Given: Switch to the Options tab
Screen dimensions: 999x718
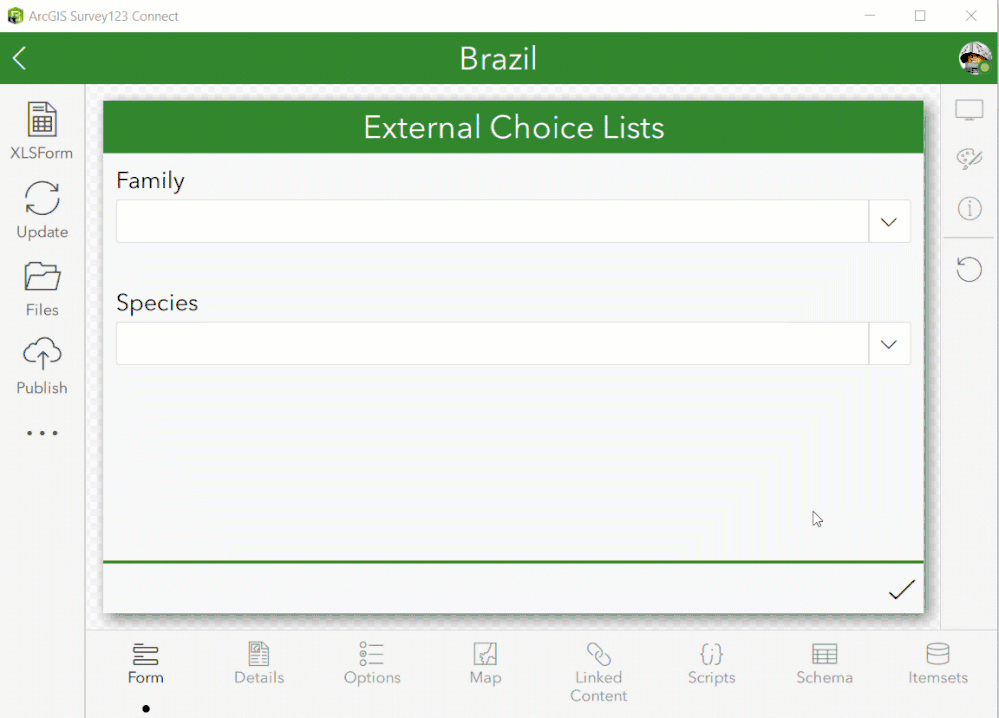Looking at the screenshot, I should pyautogui.click(x=372, y=664).
